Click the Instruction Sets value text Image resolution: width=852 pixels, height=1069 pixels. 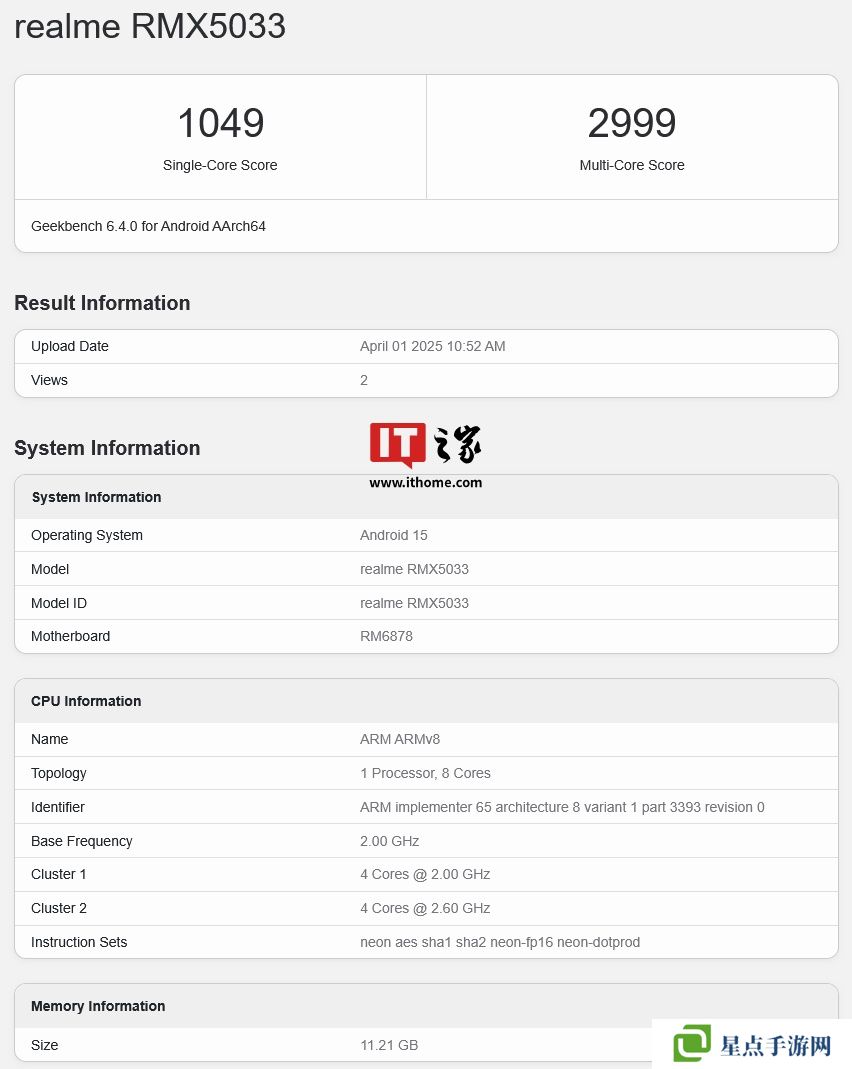(x=500, y=942)
